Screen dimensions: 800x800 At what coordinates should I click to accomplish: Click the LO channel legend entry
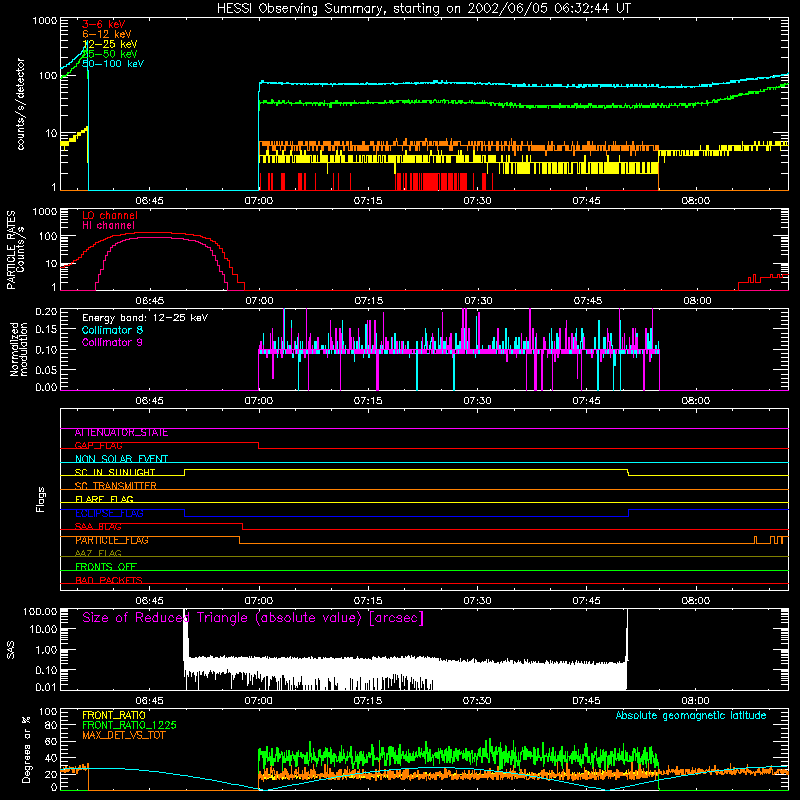point(110,215)
